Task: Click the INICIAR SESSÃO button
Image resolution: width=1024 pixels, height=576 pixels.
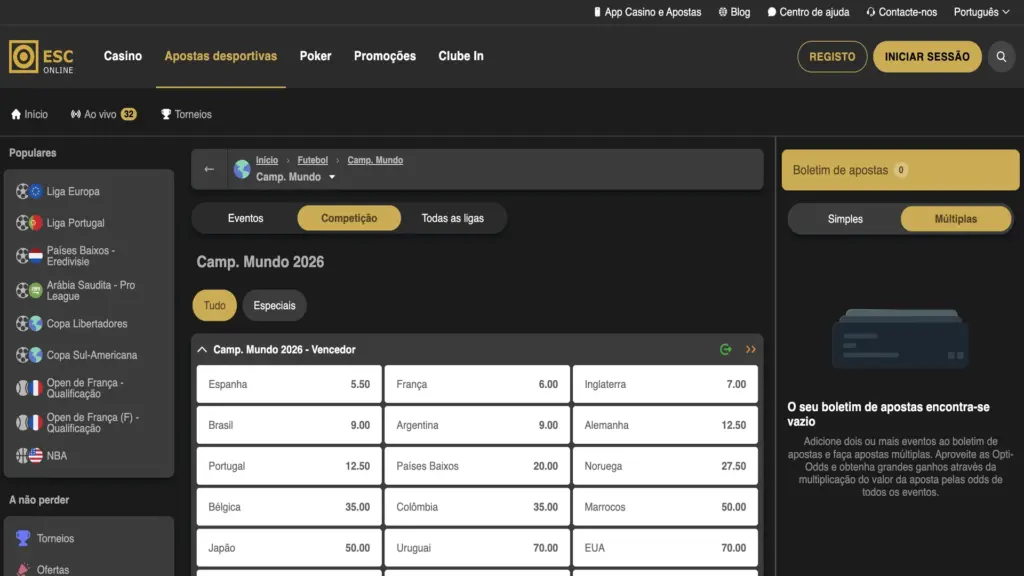Action: pos(927,57)
